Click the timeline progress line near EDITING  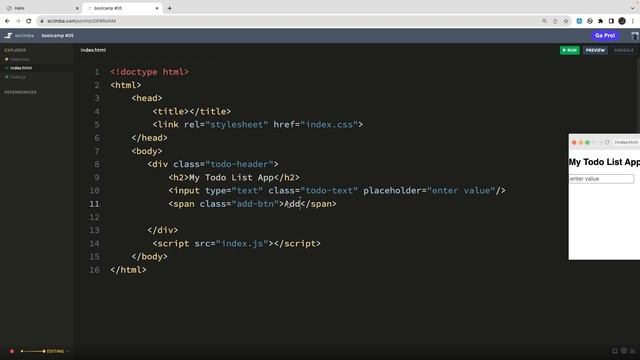click(33, 351)
